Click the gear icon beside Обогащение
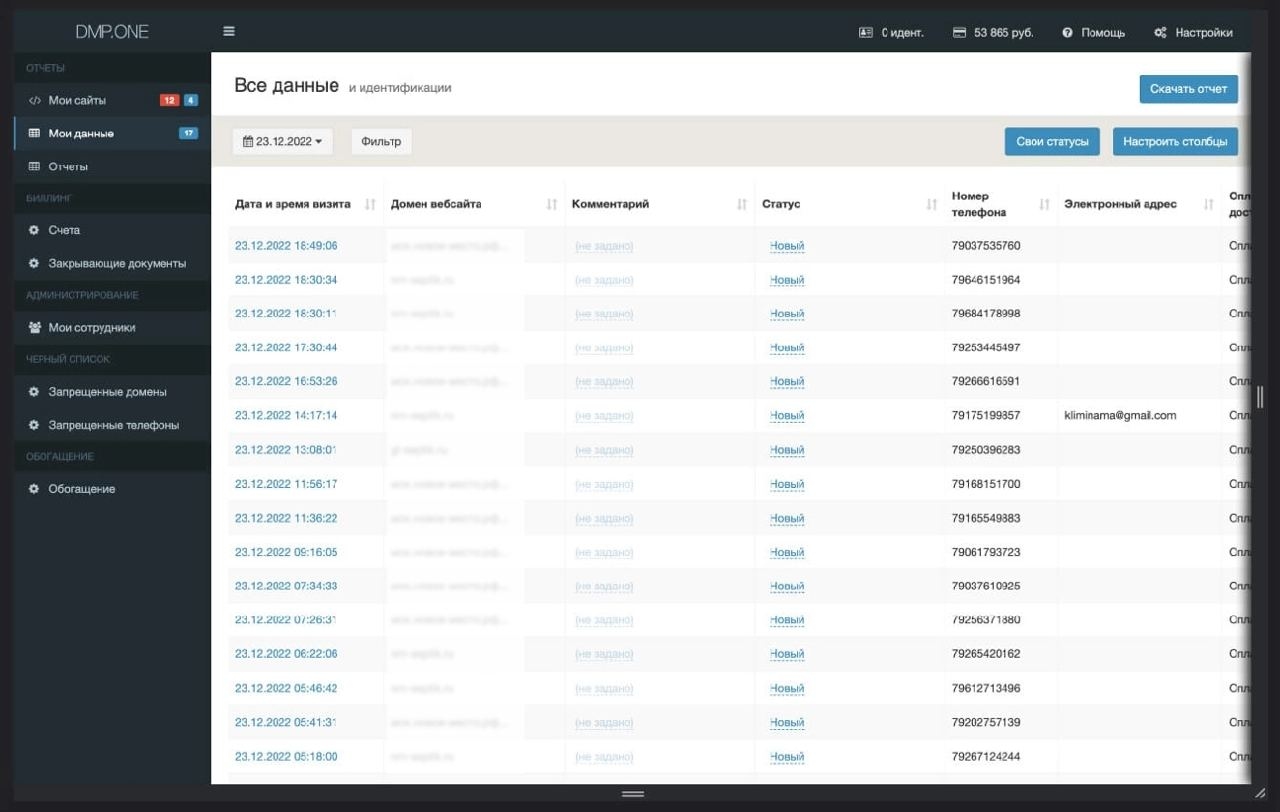Viewport: 1280px width, 812px height. click(34, 489)
